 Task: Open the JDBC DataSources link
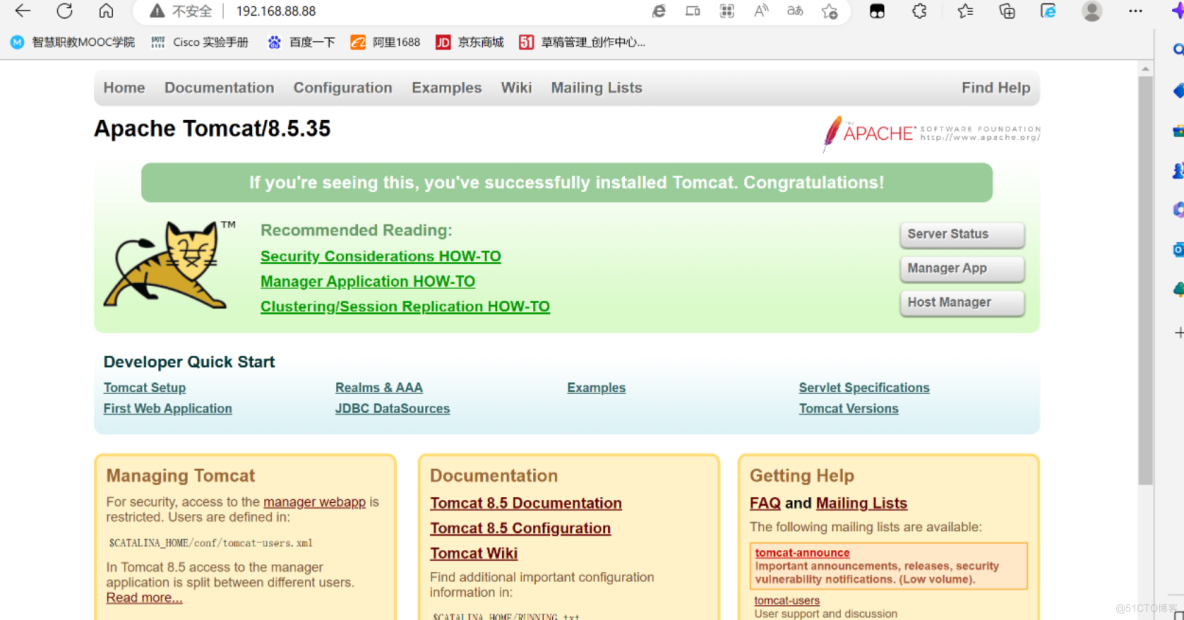pyautogui.click(x=393, y=409)
